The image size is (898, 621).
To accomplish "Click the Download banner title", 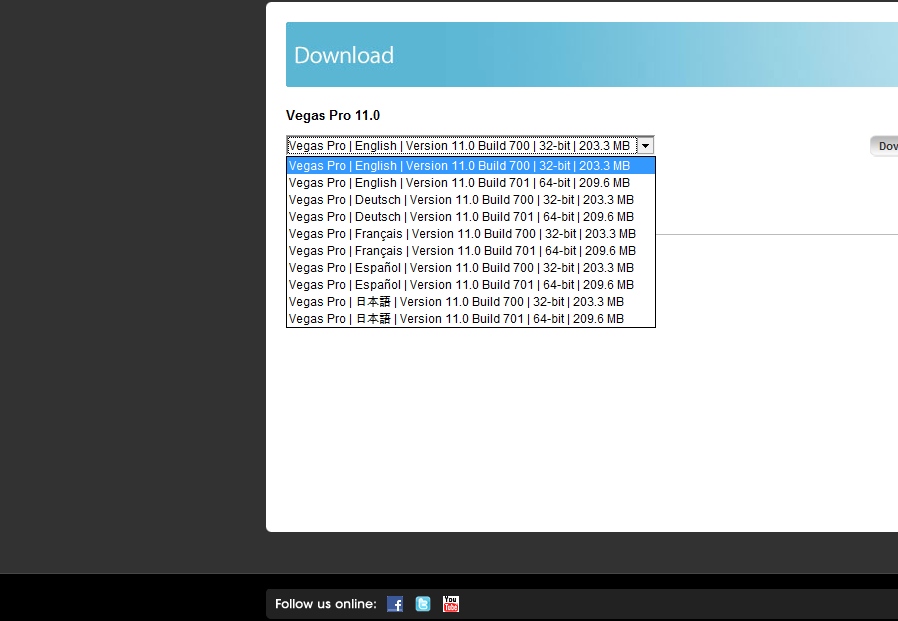I will pyautogui.click(x=344, y=55).
